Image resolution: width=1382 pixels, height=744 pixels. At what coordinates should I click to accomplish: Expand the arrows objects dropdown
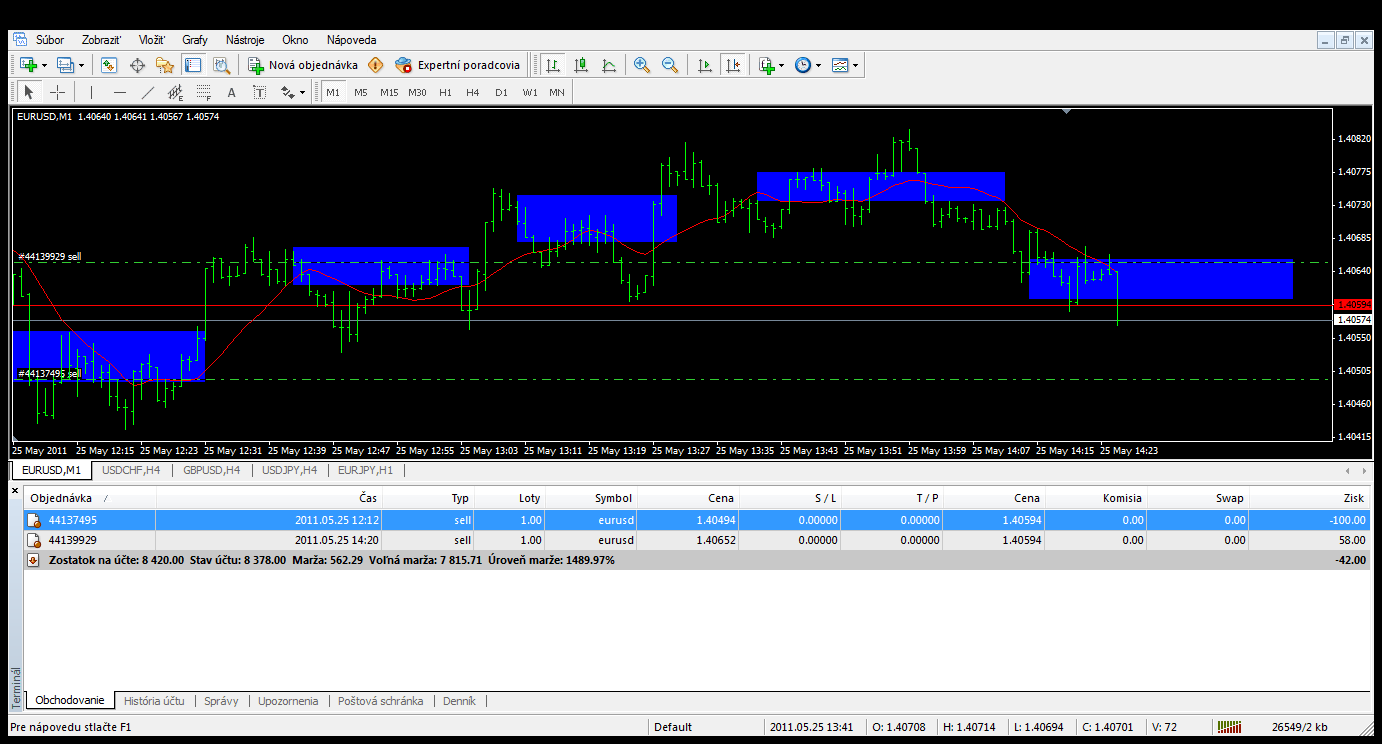point(302,93)
